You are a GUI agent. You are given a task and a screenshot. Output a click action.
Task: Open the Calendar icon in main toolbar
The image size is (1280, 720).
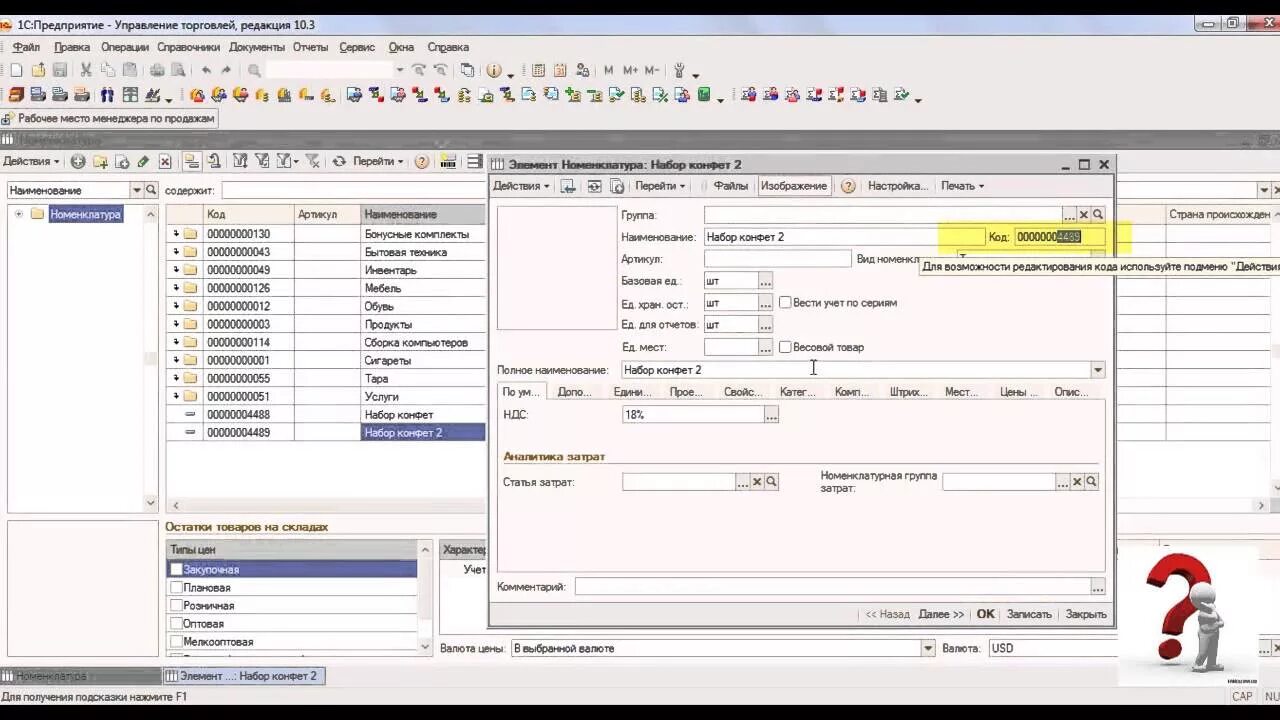560,70
